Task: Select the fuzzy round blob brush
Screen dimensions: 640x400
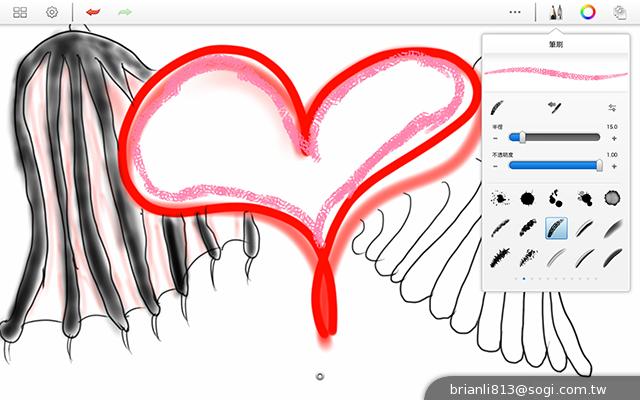Action: coord(613,198)
